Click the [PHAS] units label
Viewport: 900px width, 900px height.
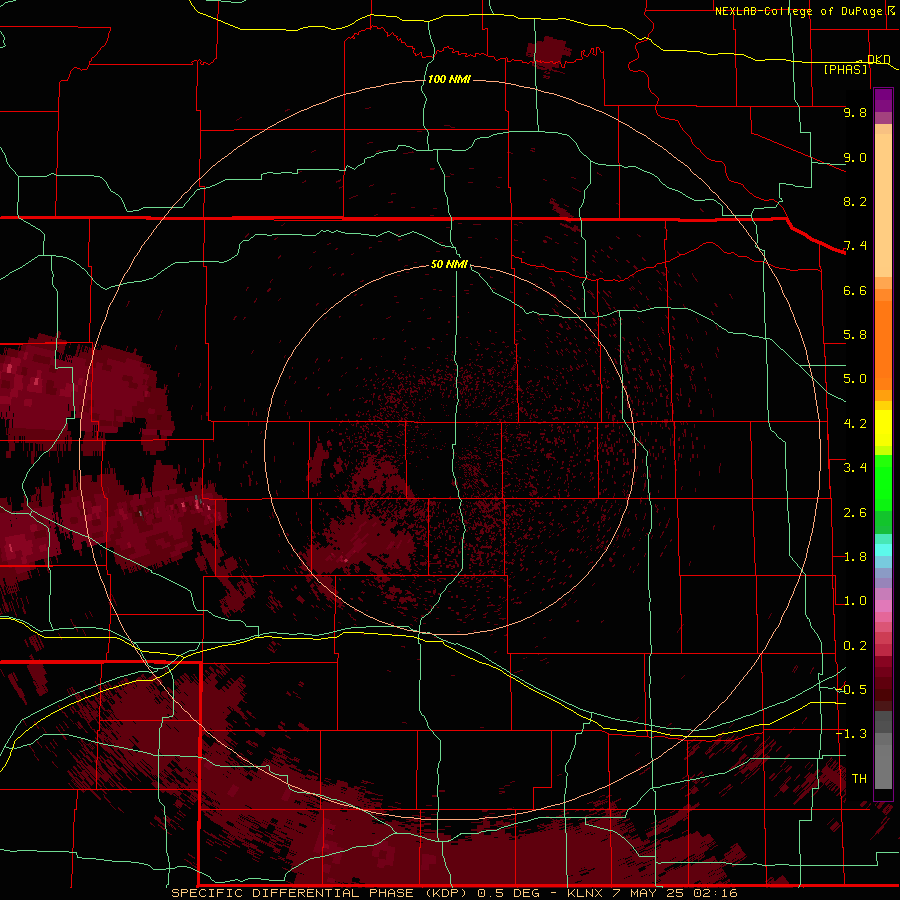pos(845,69)
